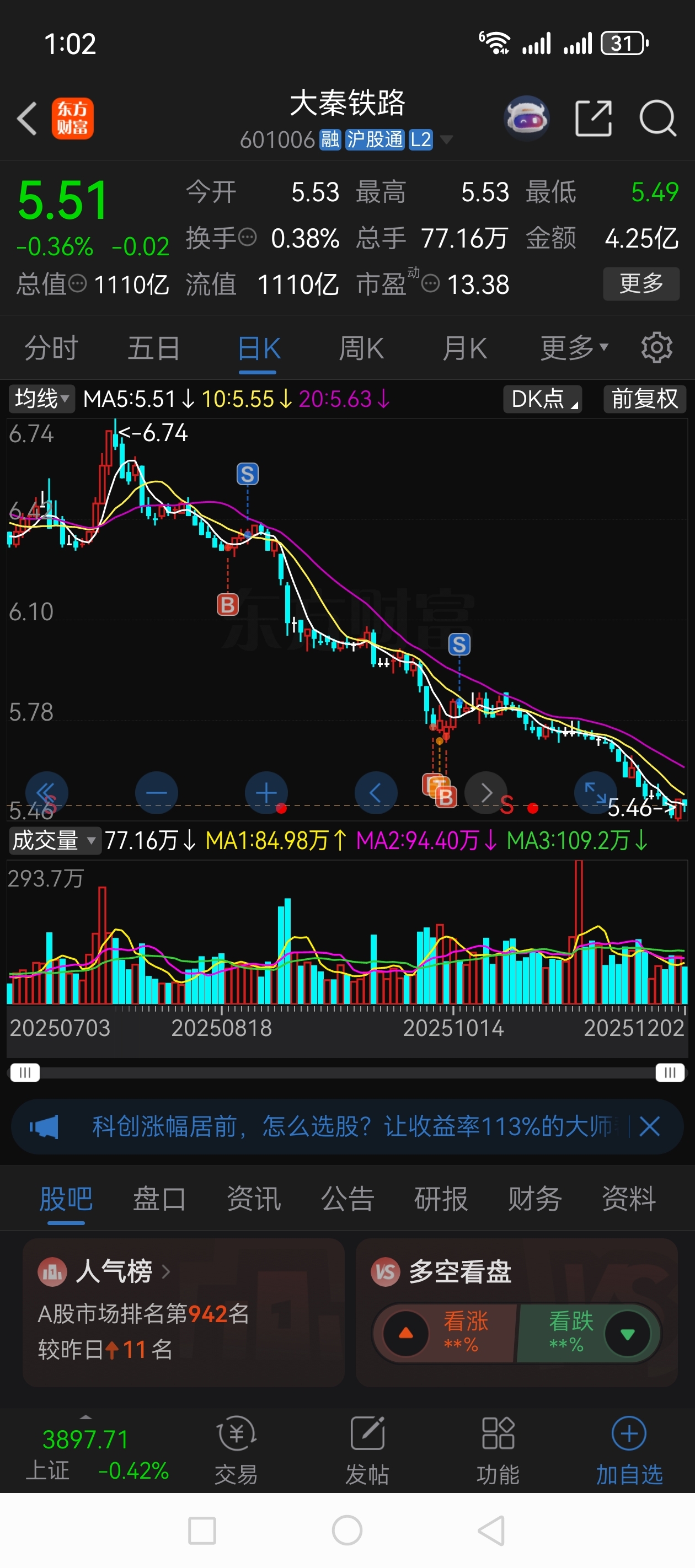This screenshot has height=1568, width=695.
Task: Open the 科创涨幅居前 promo banner
Action: (347, 1127)
